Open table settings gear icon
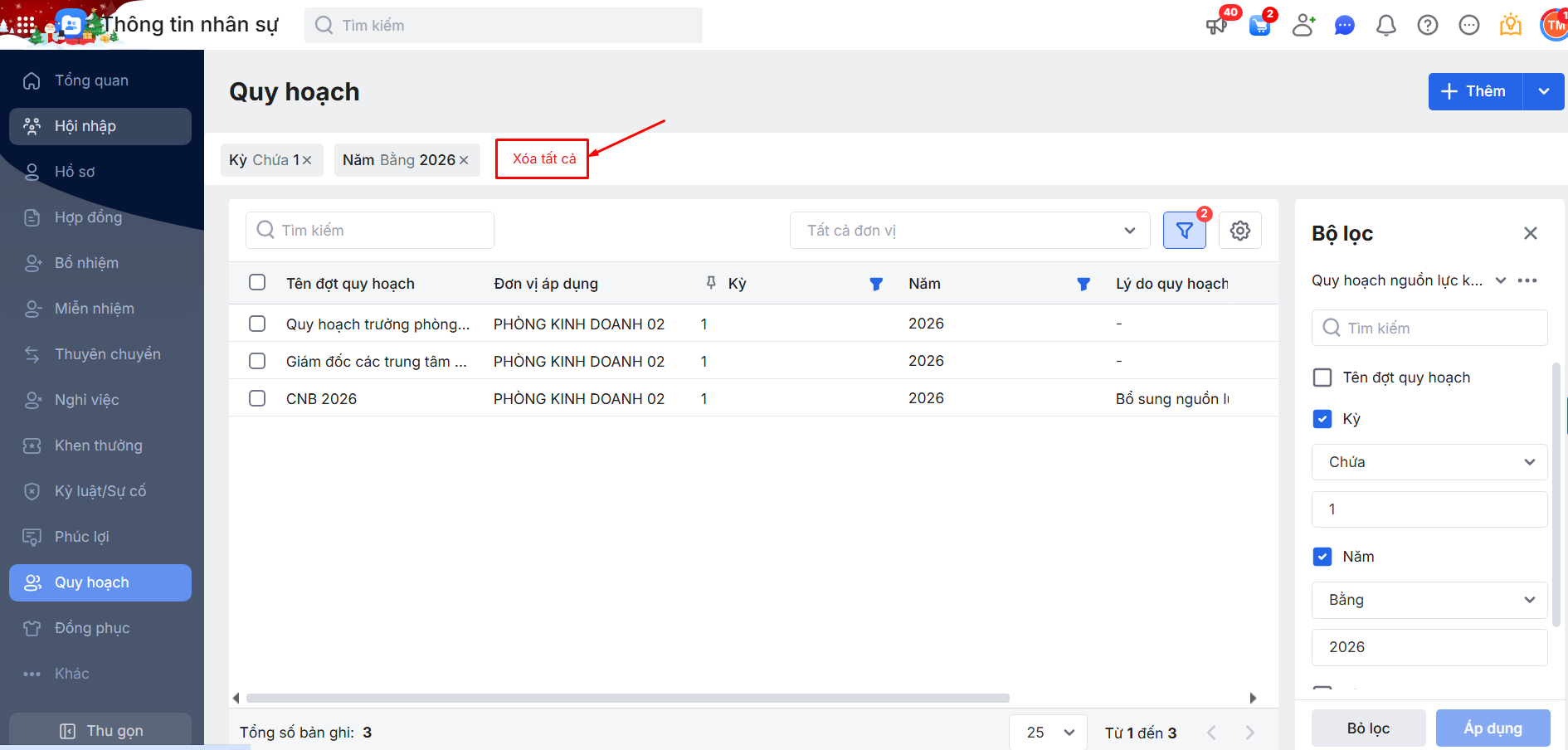This screenshot has height=750, width=1568. pyautogui.click(x=1239, y=231)
